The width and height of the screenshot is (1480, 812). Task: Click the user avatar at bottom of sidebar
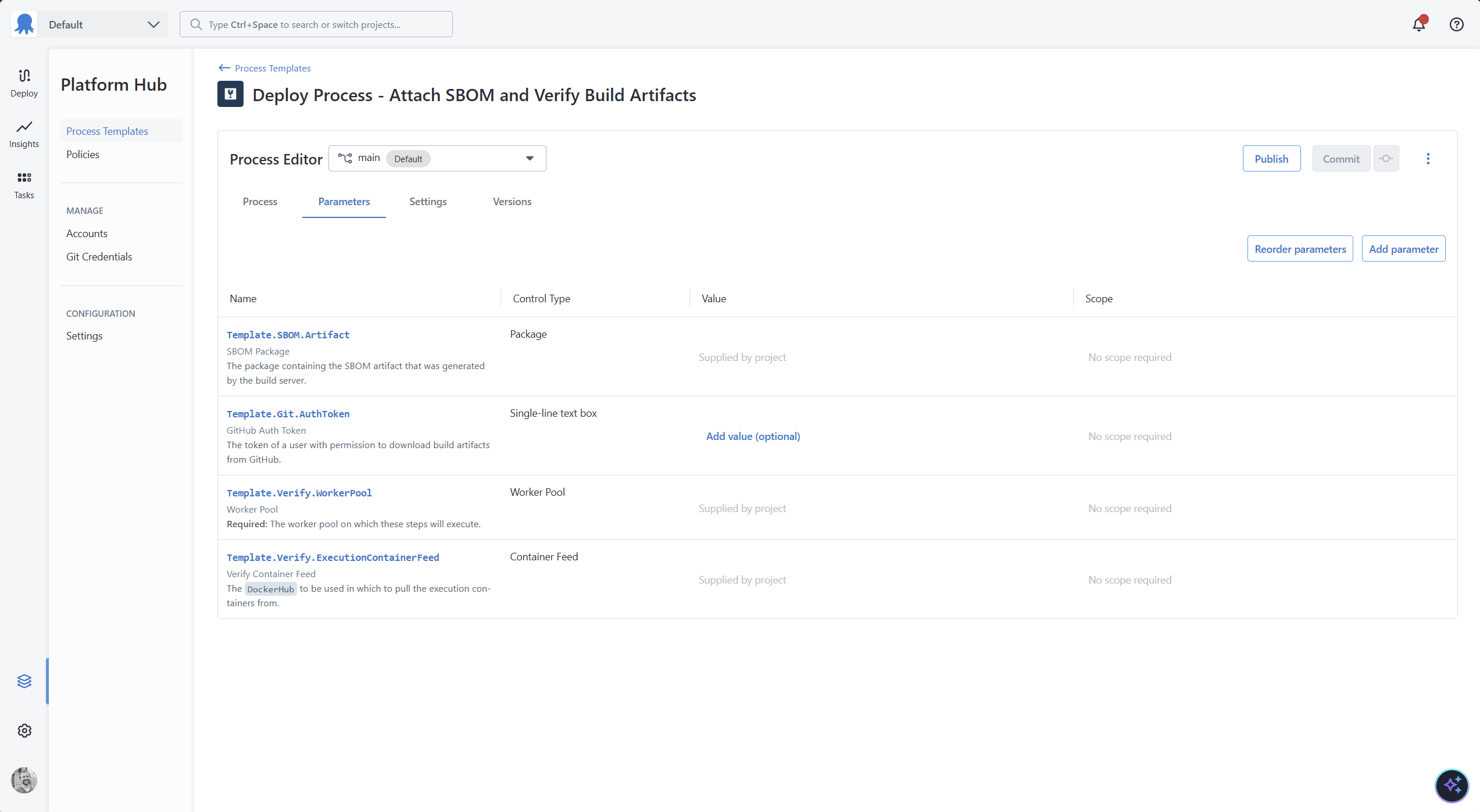24,781
